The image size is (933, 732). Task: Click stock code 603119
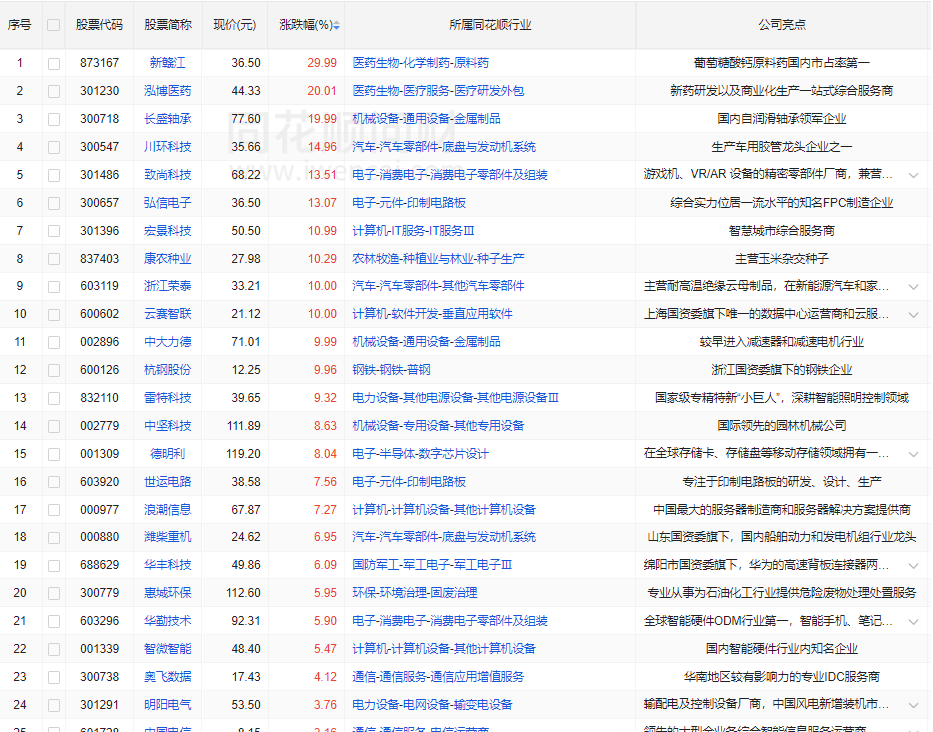pyautogui.click(x=99, y=286)
